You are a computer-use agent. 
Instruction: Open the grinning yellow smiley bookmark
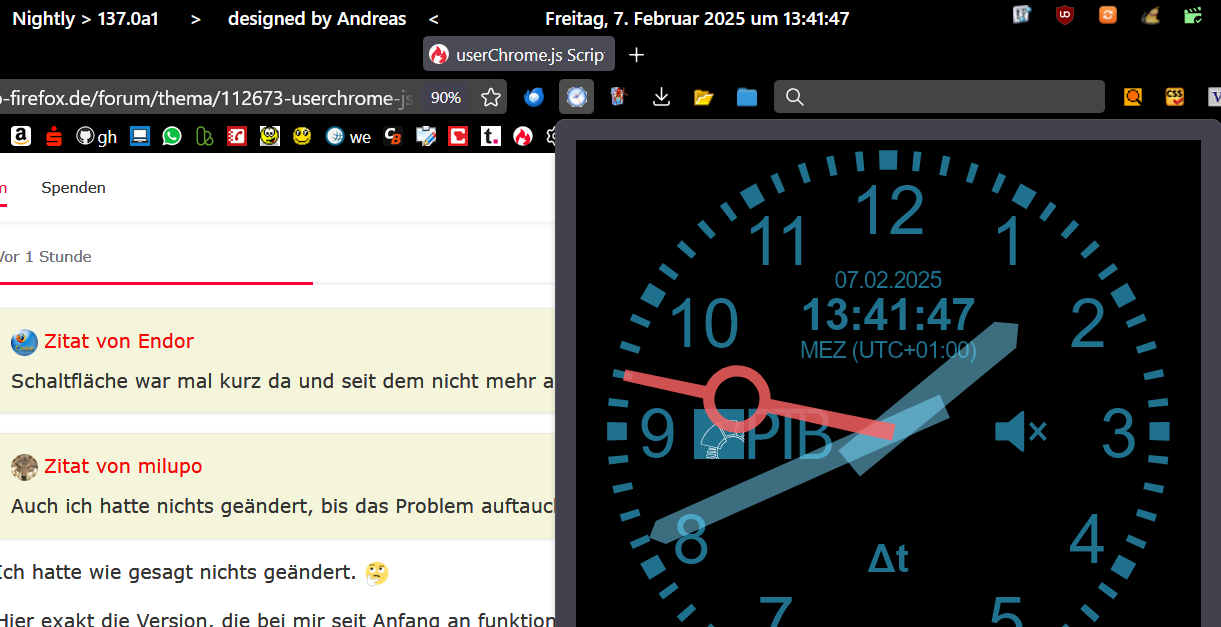coord(269,136)
